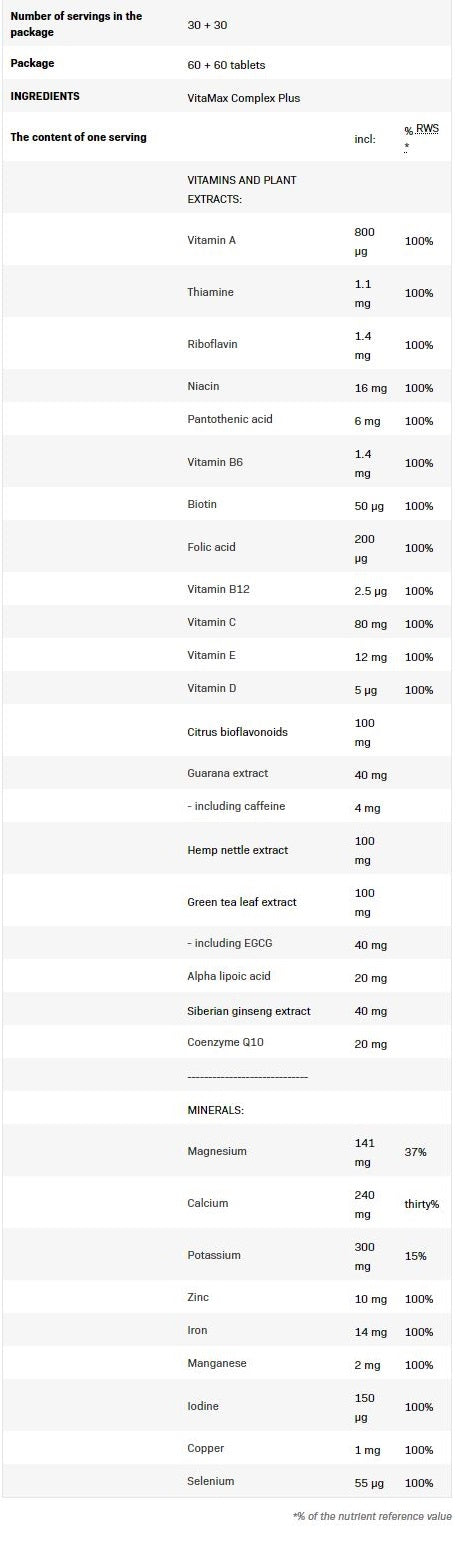This screenshot has width=462, height=1546.
Task: Click the MINERALS section heading
Action: [216, 1110]
